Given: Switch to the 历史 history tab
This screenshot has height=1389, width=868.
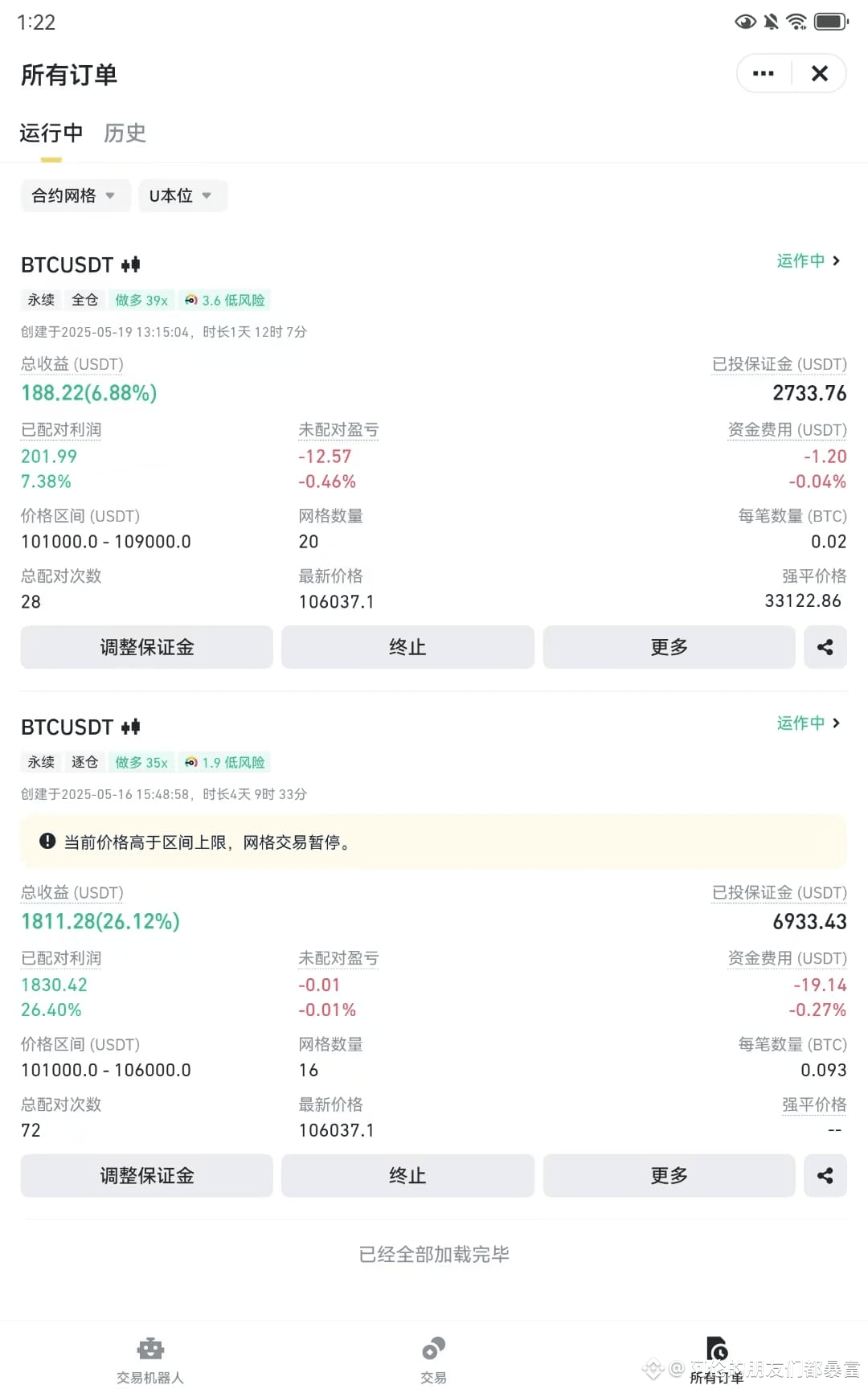Looking at the screenshot, I should [125, 133].
